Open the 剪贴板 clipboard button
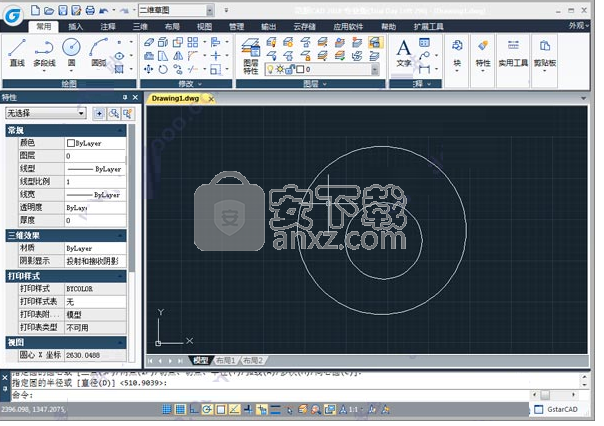This screenshot has width=604, height=426. 545,57
